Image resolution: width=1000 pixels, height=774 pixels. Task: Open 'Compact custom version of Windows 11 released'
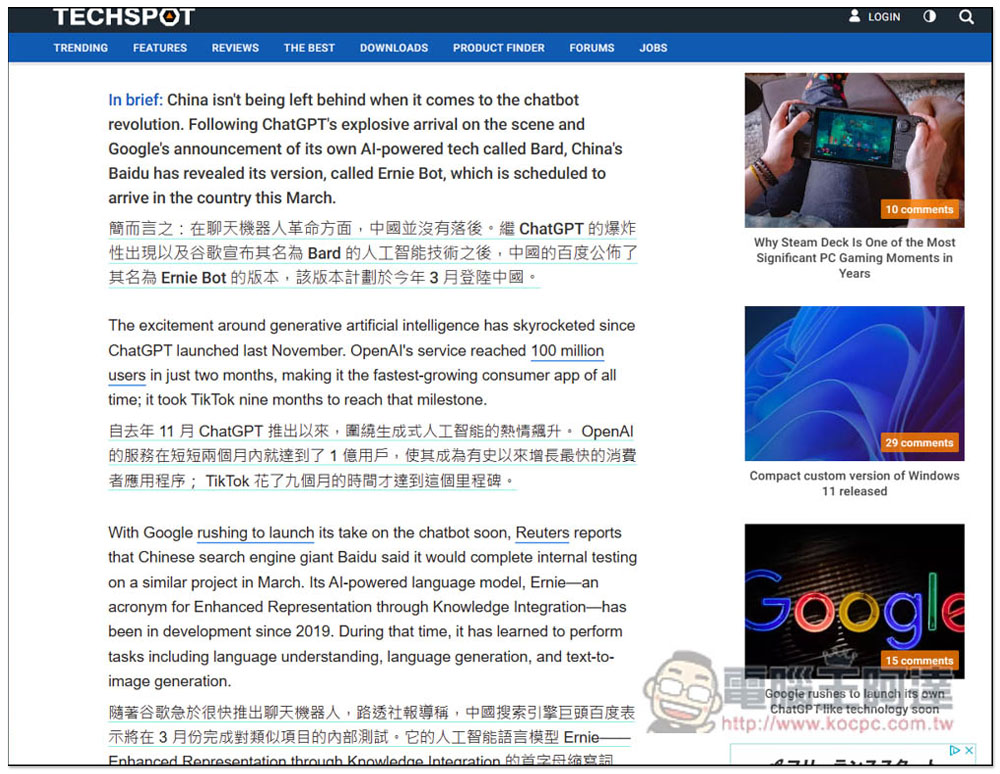854,483
